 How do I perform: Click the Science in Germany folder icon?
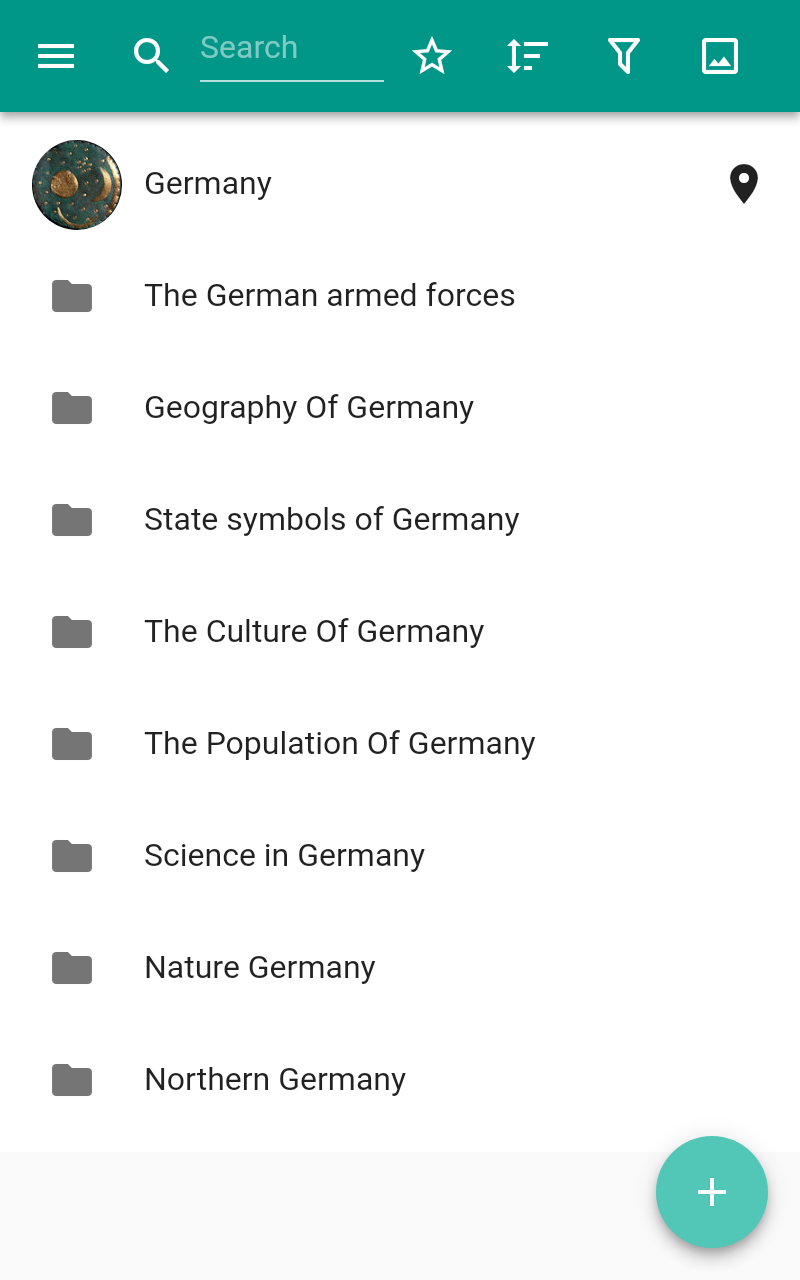[x=72, y=856]
